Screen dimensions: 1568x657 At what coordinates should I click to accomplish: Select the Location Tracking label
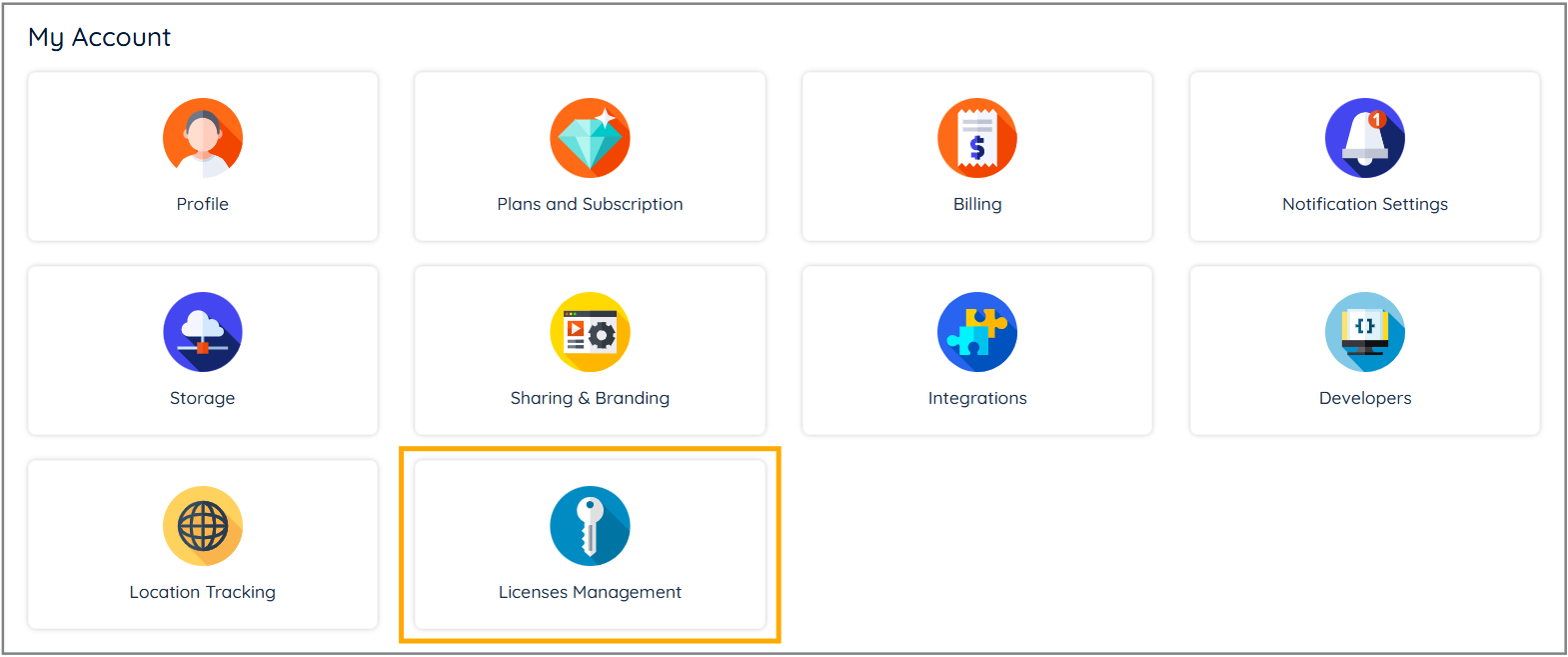(x=203, y=592)
